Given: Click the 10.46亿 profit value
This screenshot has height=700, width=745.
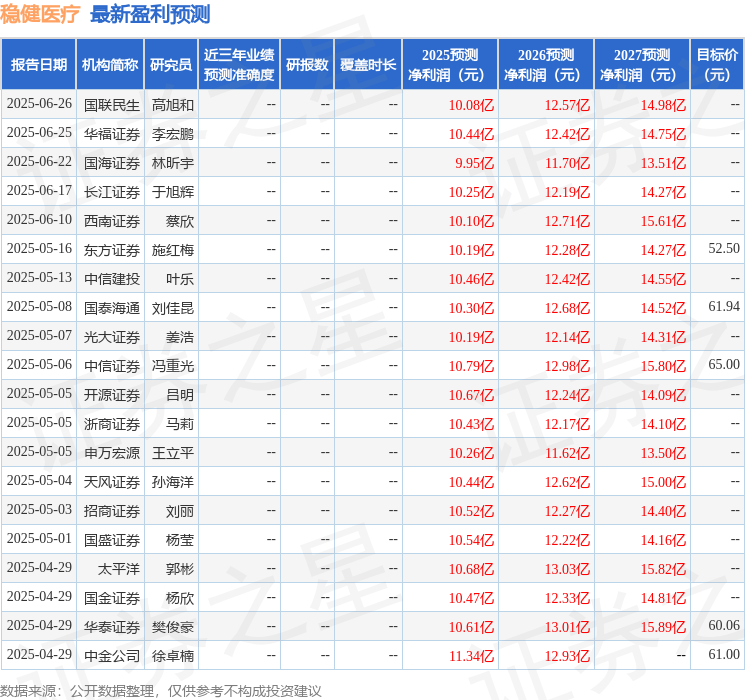Looking at the screenshot, I should [471, 279].
